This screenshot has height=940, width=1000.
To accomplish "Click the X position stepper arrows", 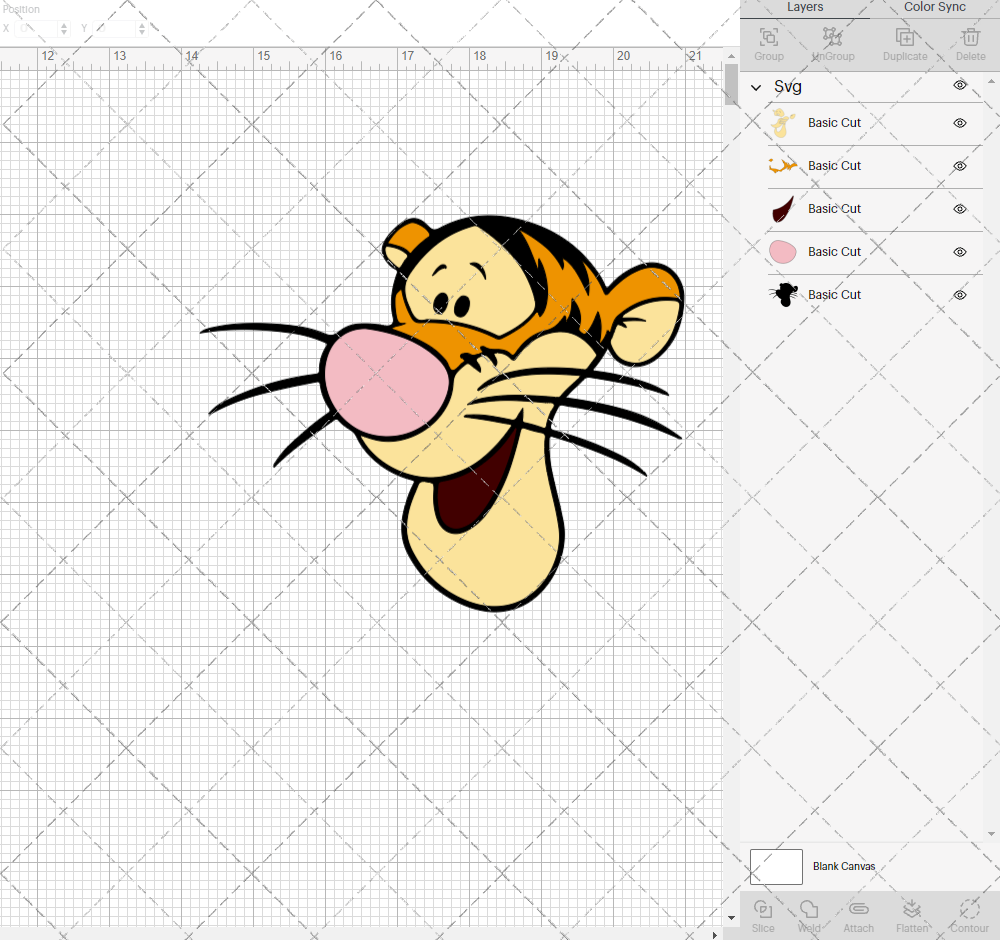I will tap(64, 29).
